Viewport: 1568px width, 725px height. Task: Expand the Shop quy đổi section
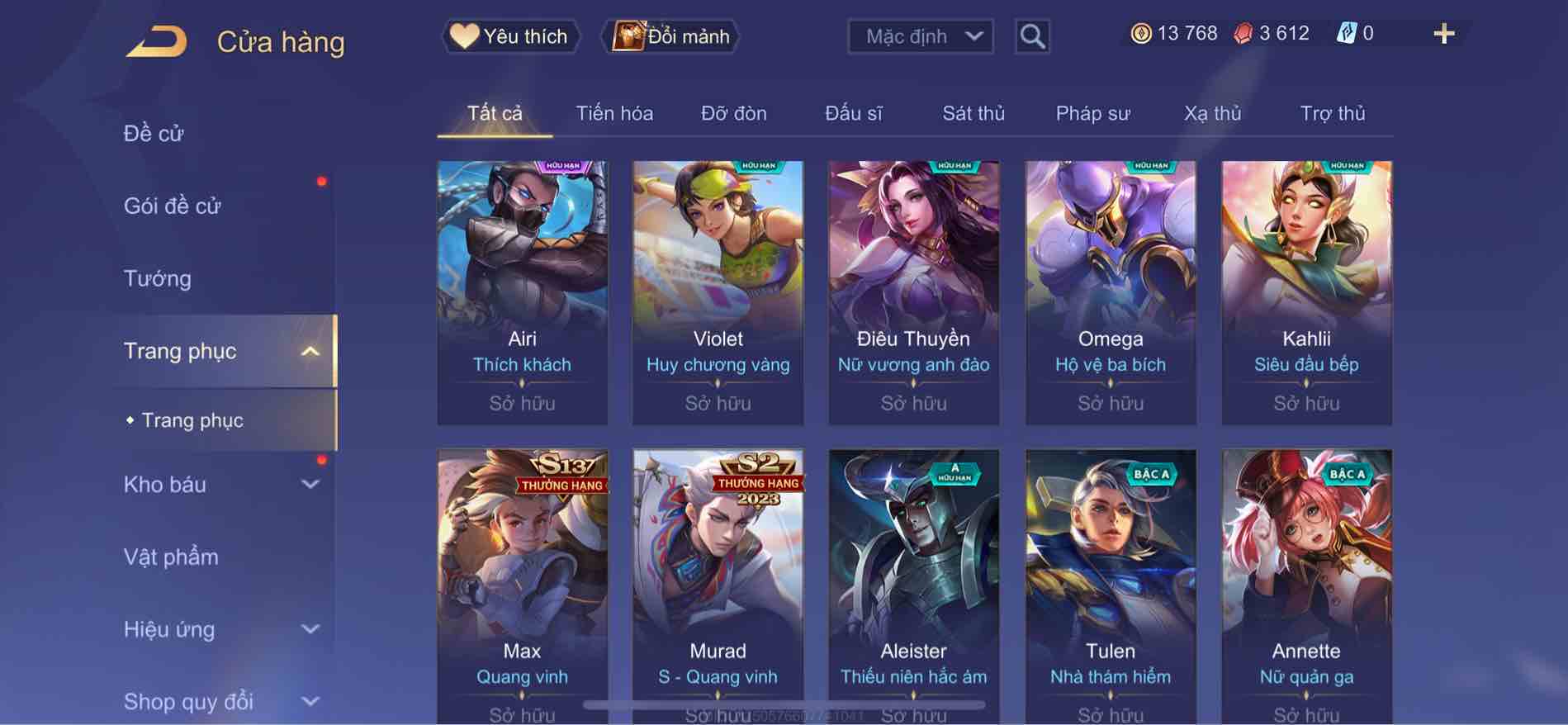[310, 702]
